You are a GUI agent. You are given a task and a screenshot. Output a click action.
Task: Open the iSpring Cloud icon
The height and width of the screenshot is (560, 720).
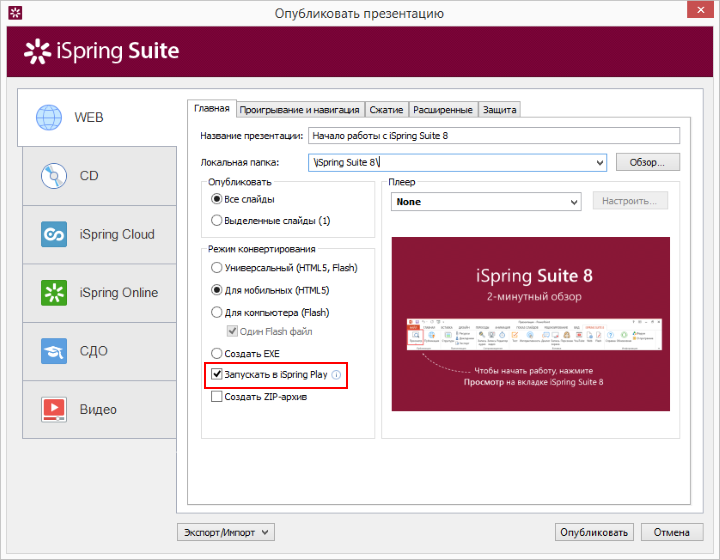pos(54,234)
